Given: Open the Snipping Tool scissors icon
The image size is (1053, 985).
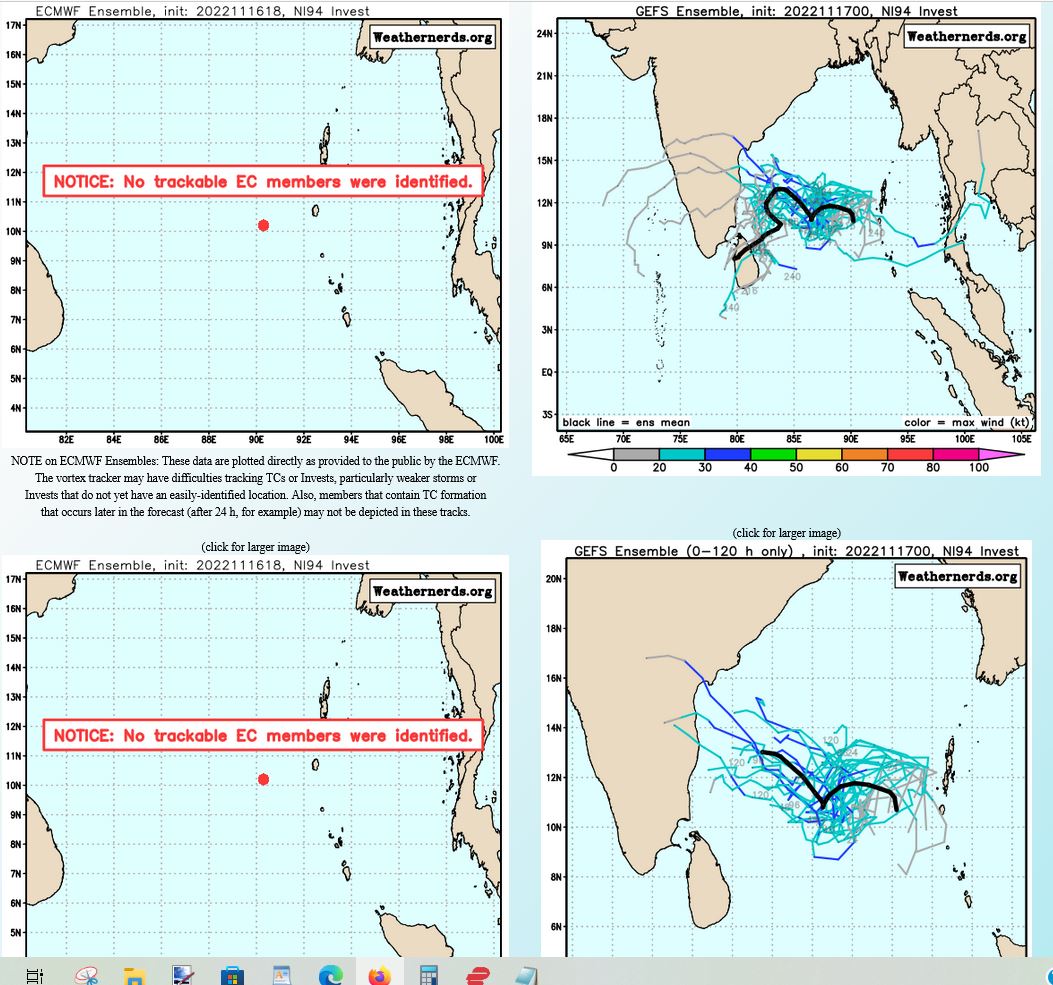Looking at the screenshot, I should (x=86, y=975).
